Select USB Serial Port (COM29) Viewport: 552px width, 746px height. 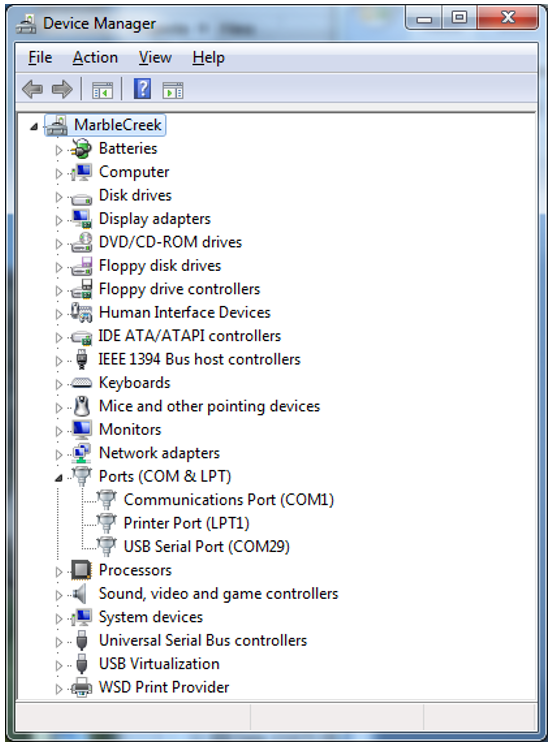tap(207, 546)
